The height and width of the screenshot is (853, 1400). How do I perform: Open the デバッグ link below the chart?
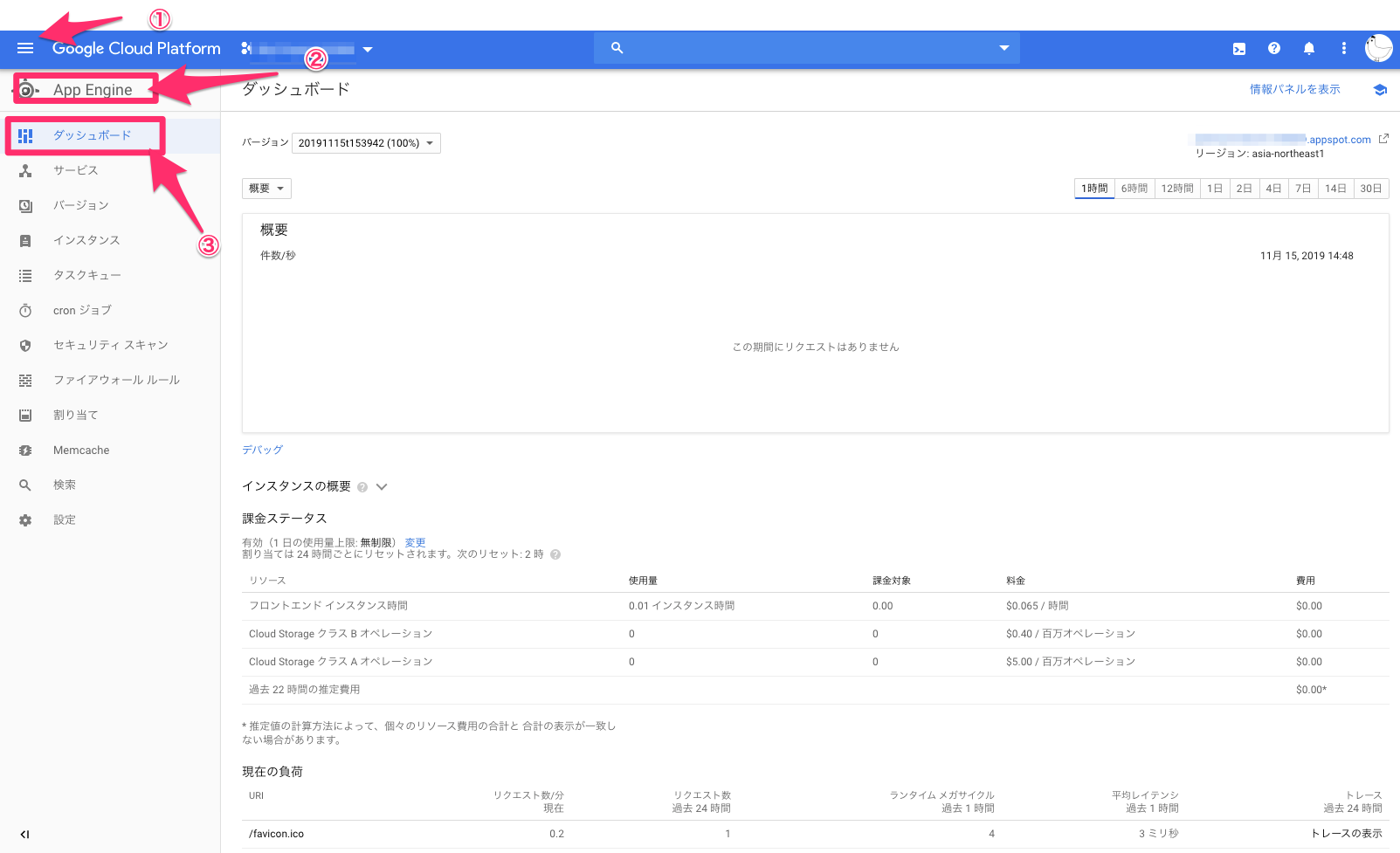[x=262, y=450]
